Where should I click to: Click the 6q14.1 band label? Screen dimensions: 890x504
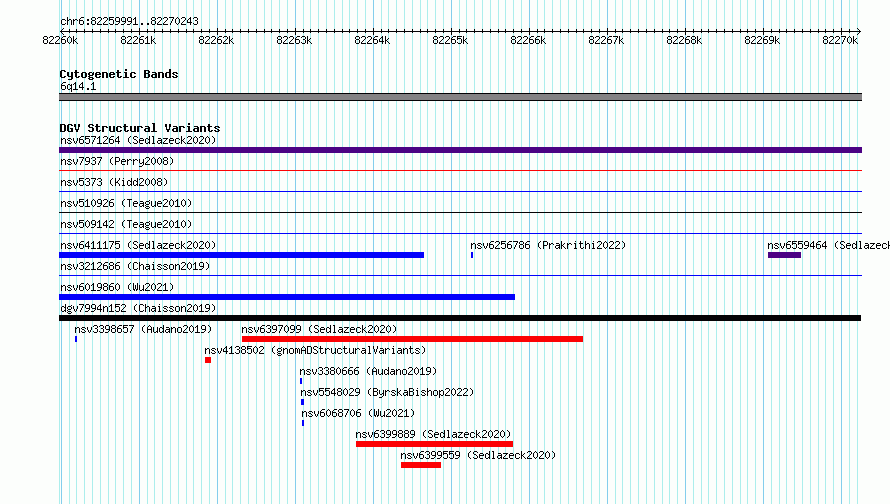tap(78, 86)
